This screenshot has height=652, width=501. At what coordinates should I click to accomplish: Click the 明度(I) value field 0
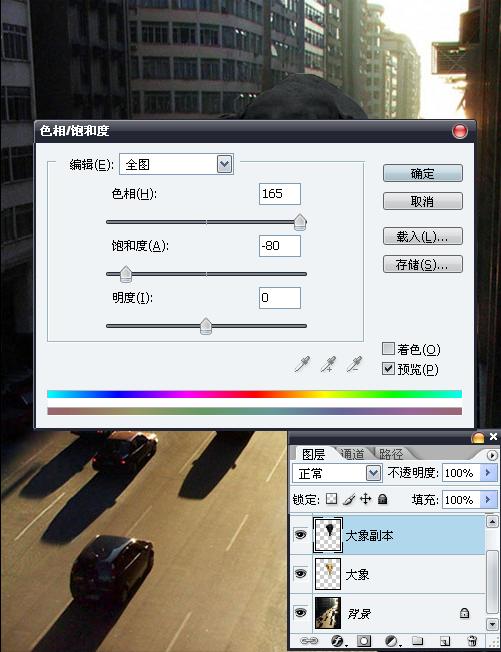(280, 298)
